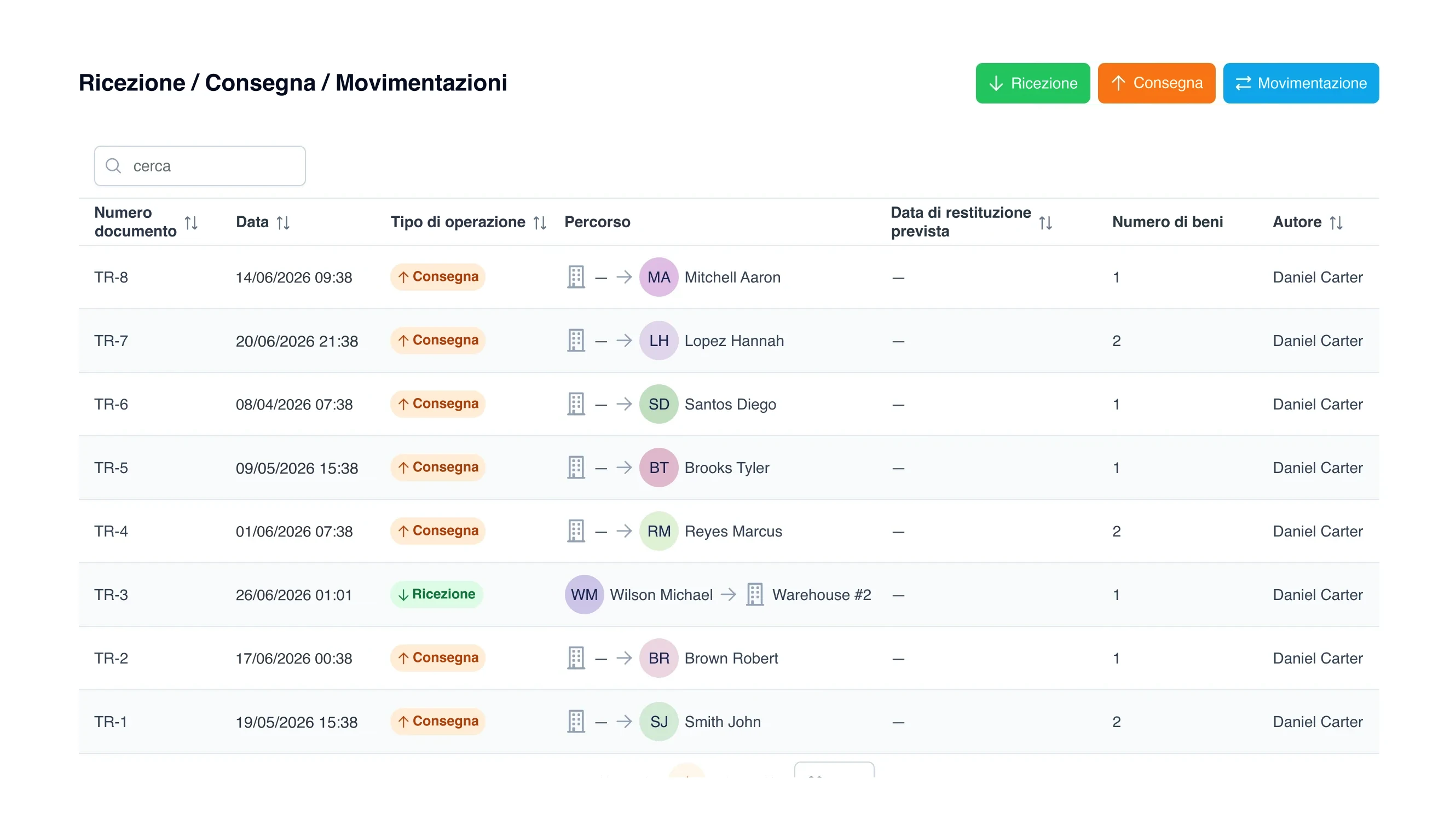Click the magnifier icon in search box
The width and height of the screenshot is (1456, 819).
click(114, 166)
